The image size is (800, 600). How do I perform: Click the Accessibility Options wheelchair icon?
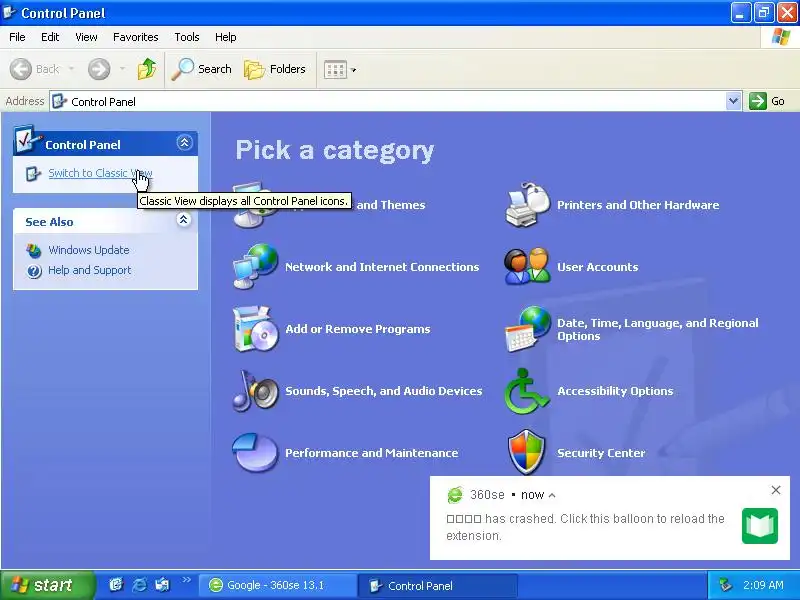coord(528,391)
